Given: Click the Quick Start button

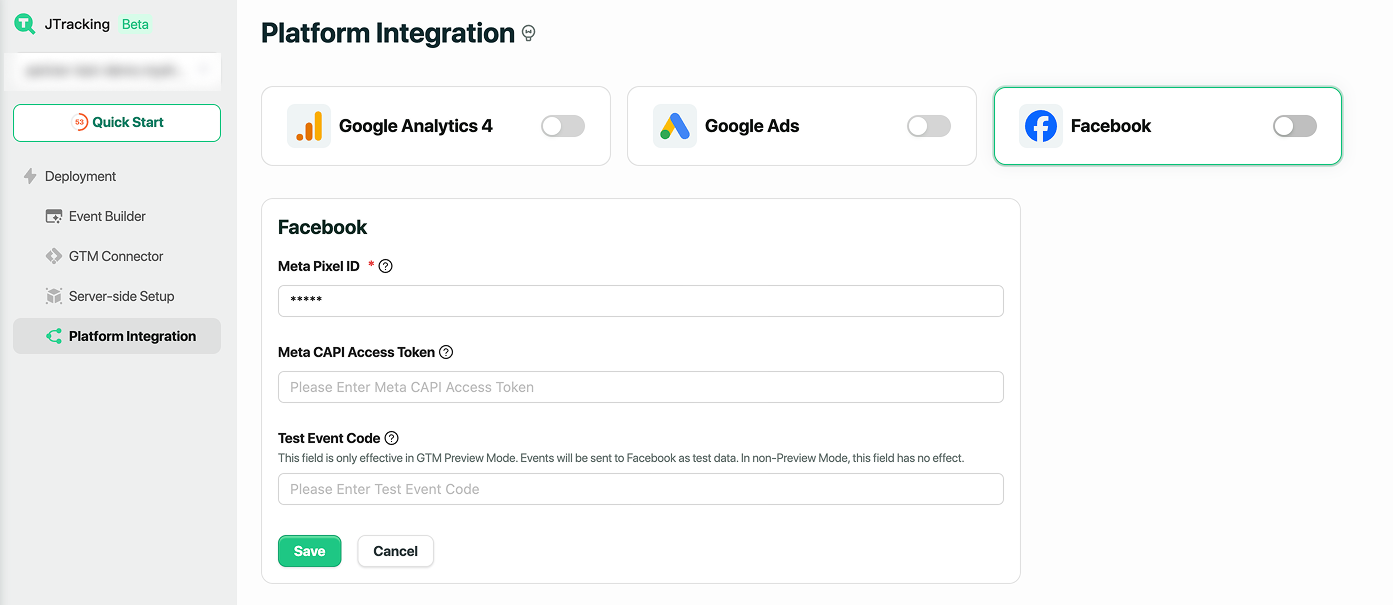Looking at the screenshot, I should [x=117, y=122].
